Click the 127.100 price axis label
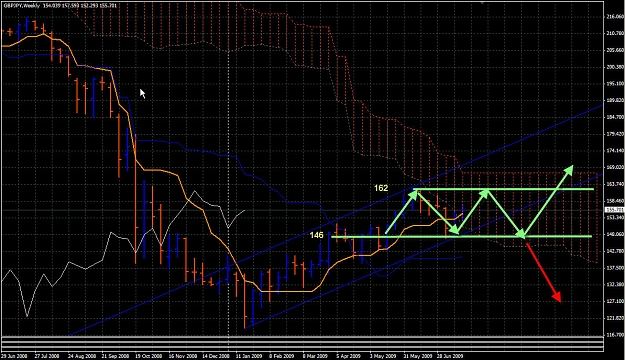The width and height of the screenshot is (625, 360). [615, 301]
